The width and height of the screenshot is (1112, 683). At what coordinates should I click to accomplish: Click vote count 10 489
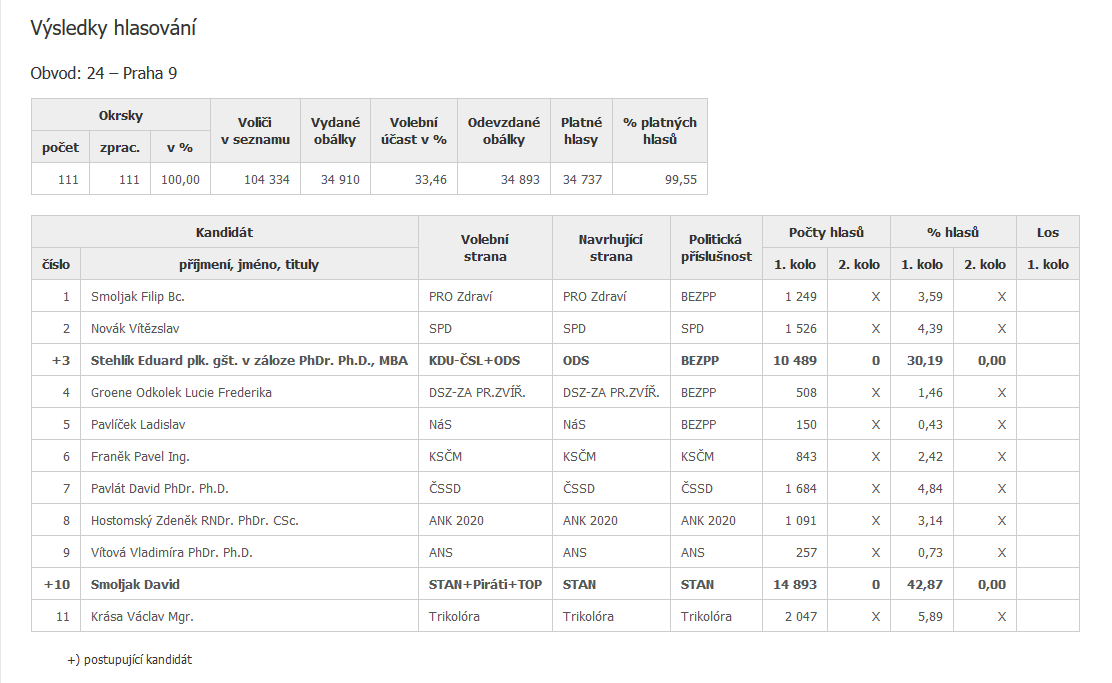[x=795, y=360]
